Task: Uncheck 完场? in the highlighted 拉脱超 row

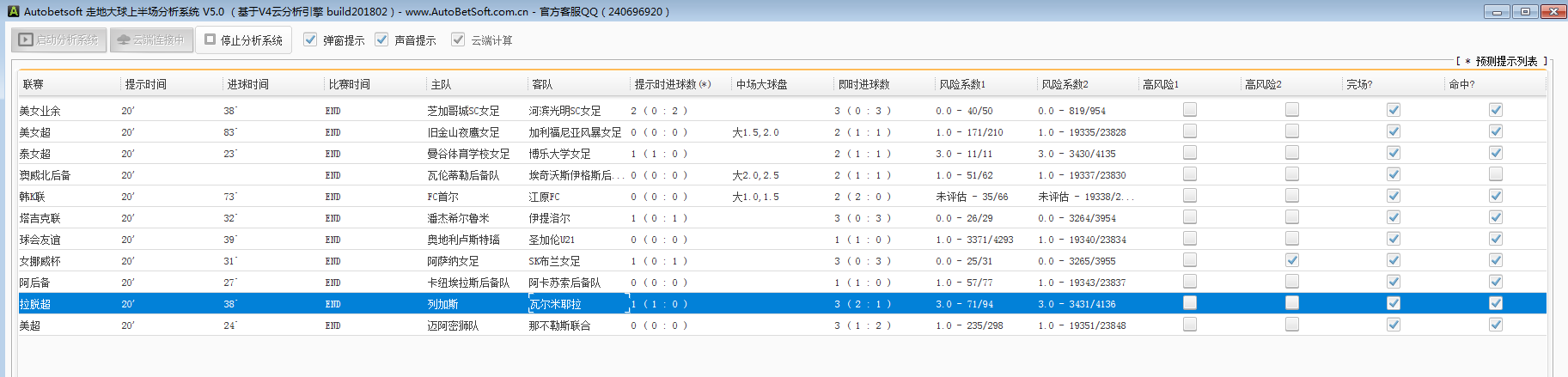Action: [x=1394, y=303]
